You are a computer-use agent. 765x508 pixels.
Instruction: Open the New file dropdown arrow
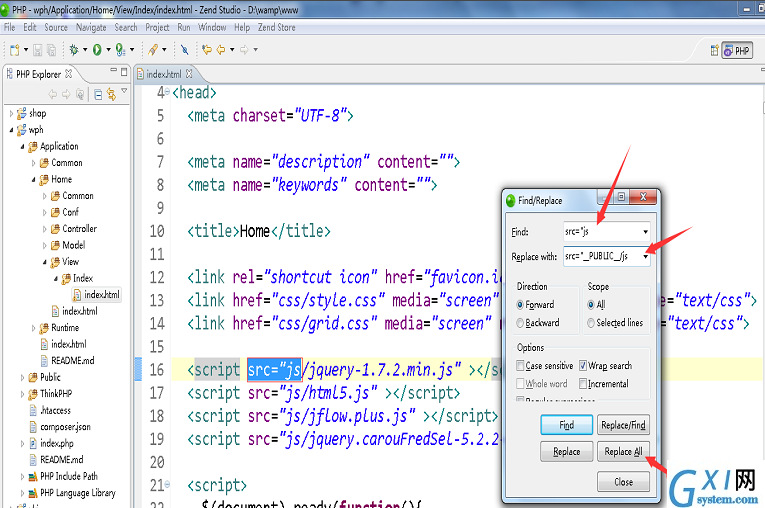[x=26, y=50]
